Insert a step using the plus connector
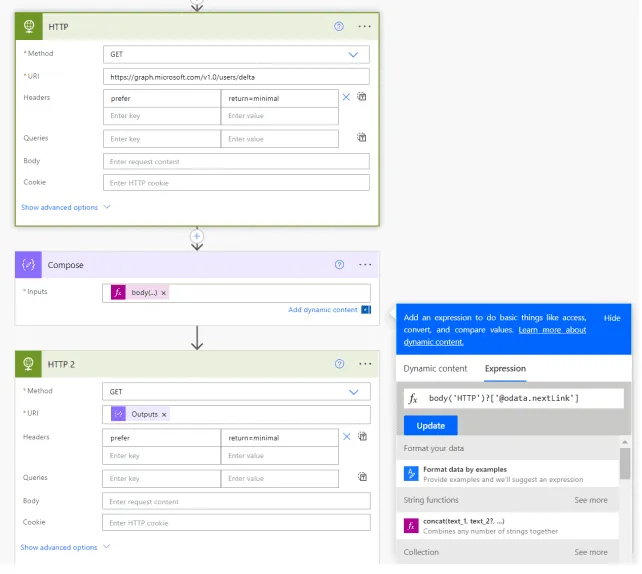Image resolution: width=642 pixels, height=574 pixels. 197,237
